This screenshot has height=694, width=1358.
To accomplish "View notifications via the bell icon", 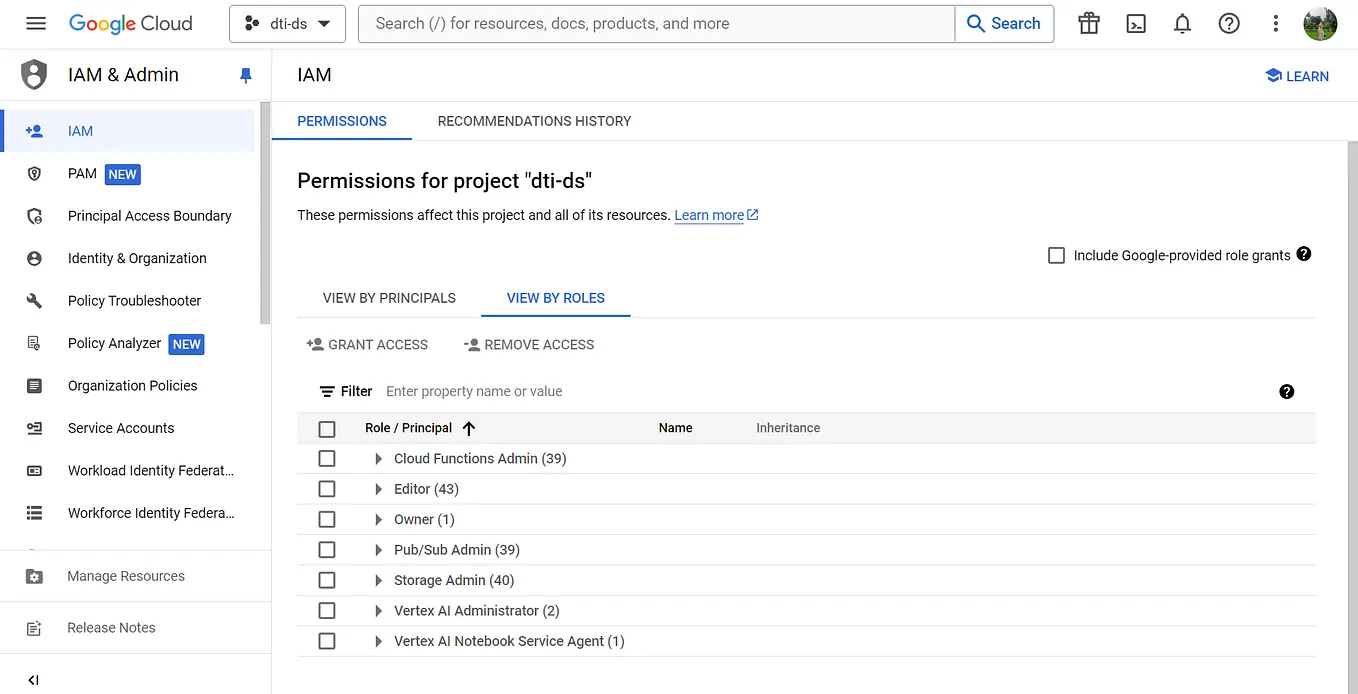I will pos(1182,23).
